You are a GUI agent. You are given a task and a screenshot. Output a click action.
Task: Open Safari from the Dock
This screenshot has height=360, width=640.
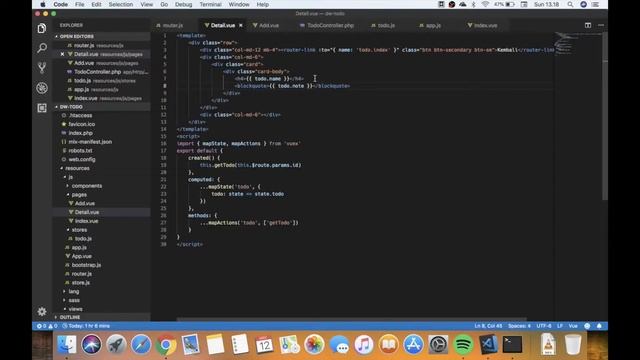point(141,345)
